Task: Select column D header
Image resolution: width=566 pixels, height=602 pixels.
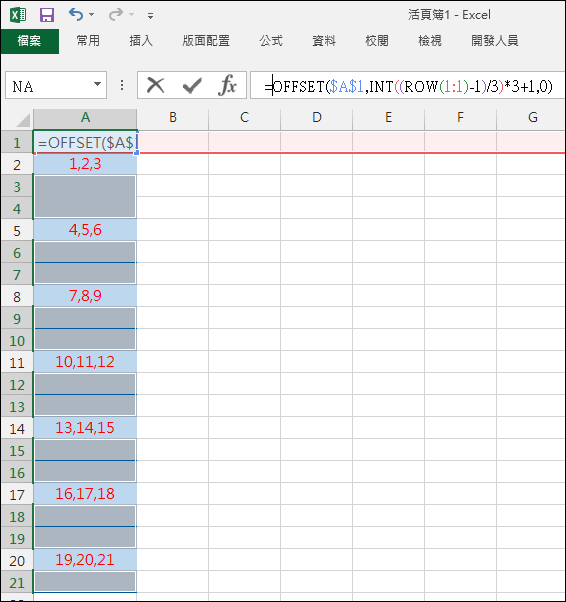Action: [317, 117]
